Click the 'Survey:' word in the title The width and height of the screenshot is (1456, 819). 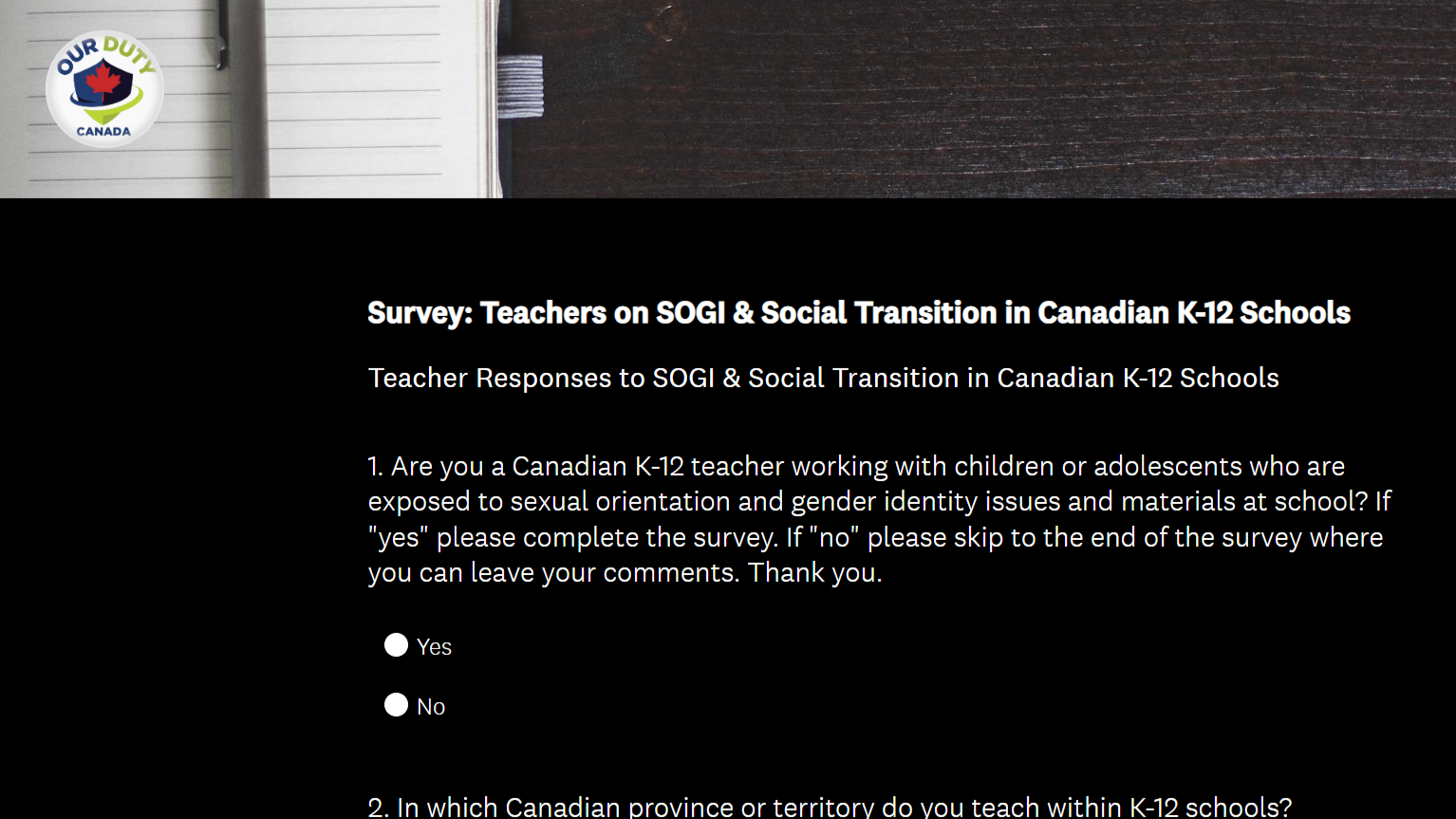pyautogui.click(x=420, y=313)
